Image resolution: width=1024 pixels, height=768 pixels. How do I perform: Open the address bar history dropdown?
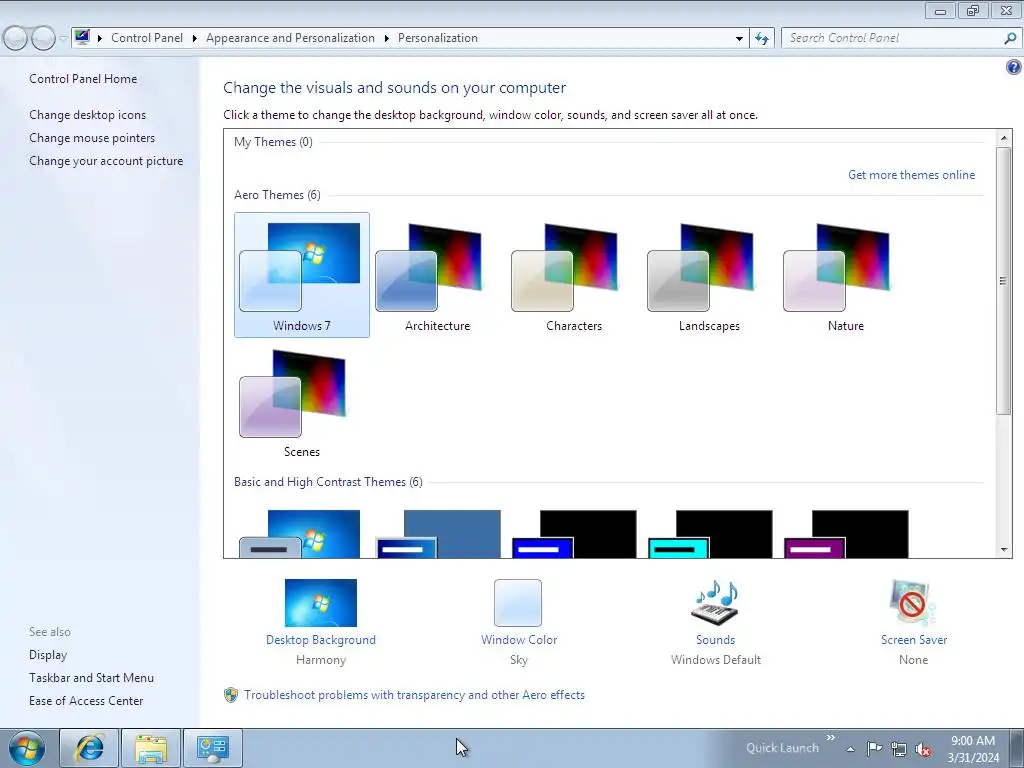pos(739,38)
